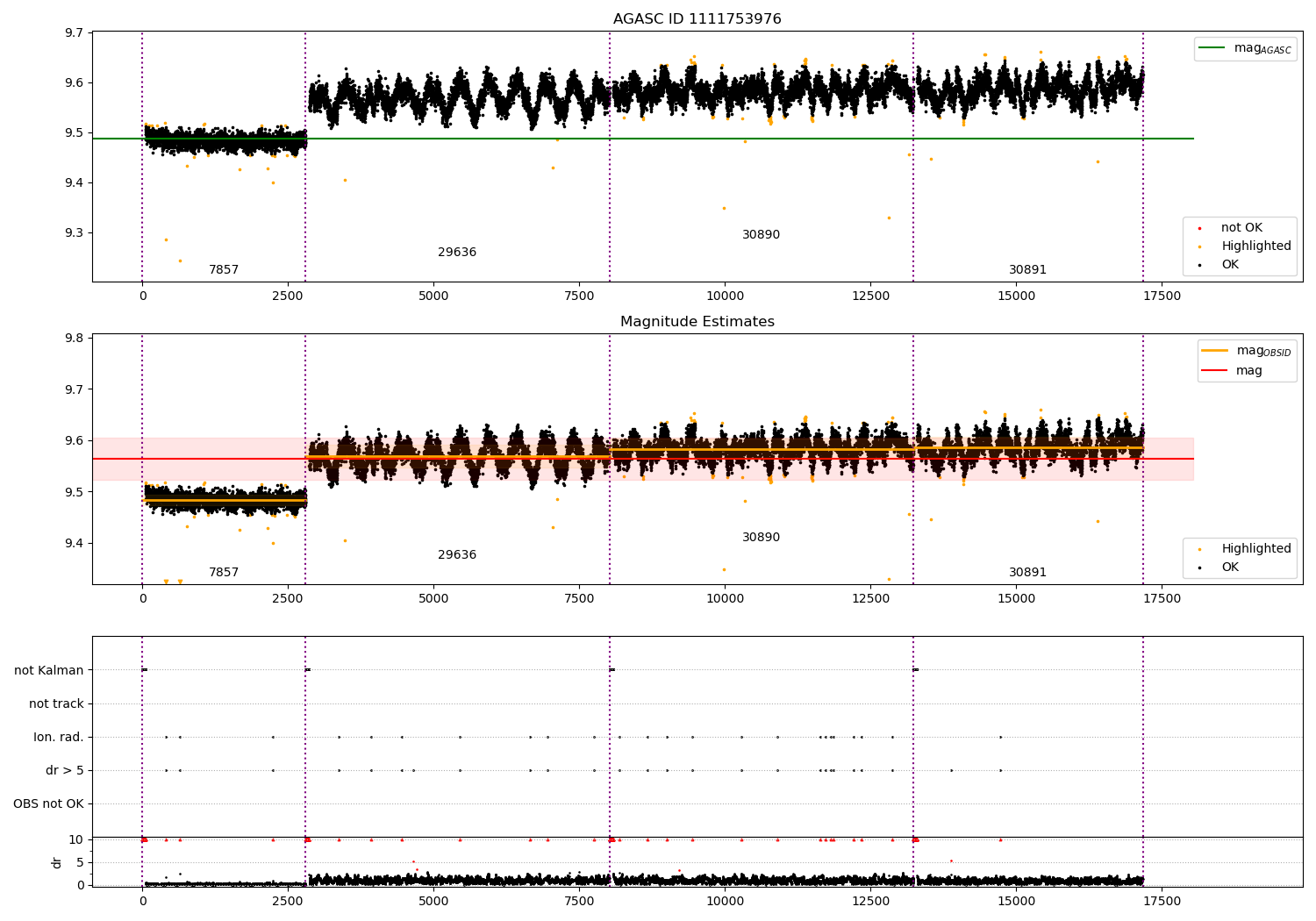This screenshot has width=1316, height=921.
Task: Click the 'OBS not OK' row label
Action: pos(48,804)
